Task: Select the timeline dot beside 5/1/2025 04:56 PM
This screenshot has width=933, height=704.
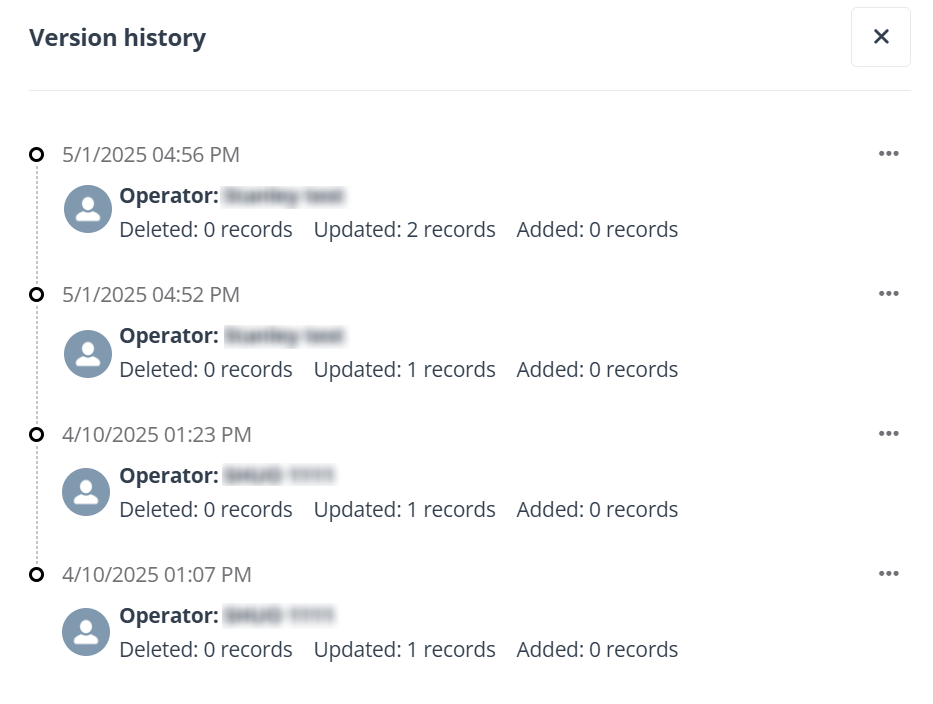Action: 37,153
